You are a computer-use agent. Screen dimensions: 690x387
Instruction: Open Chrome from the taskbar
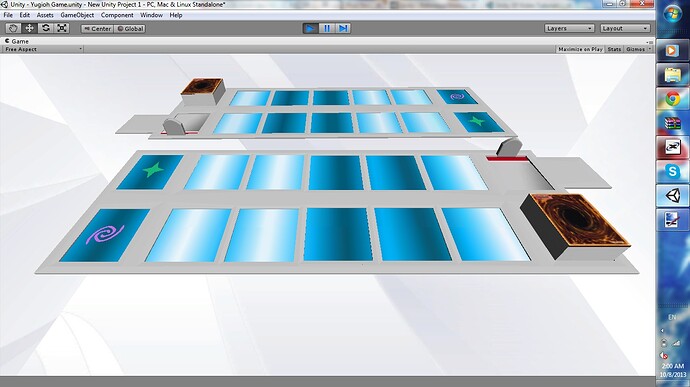(672, 100)
